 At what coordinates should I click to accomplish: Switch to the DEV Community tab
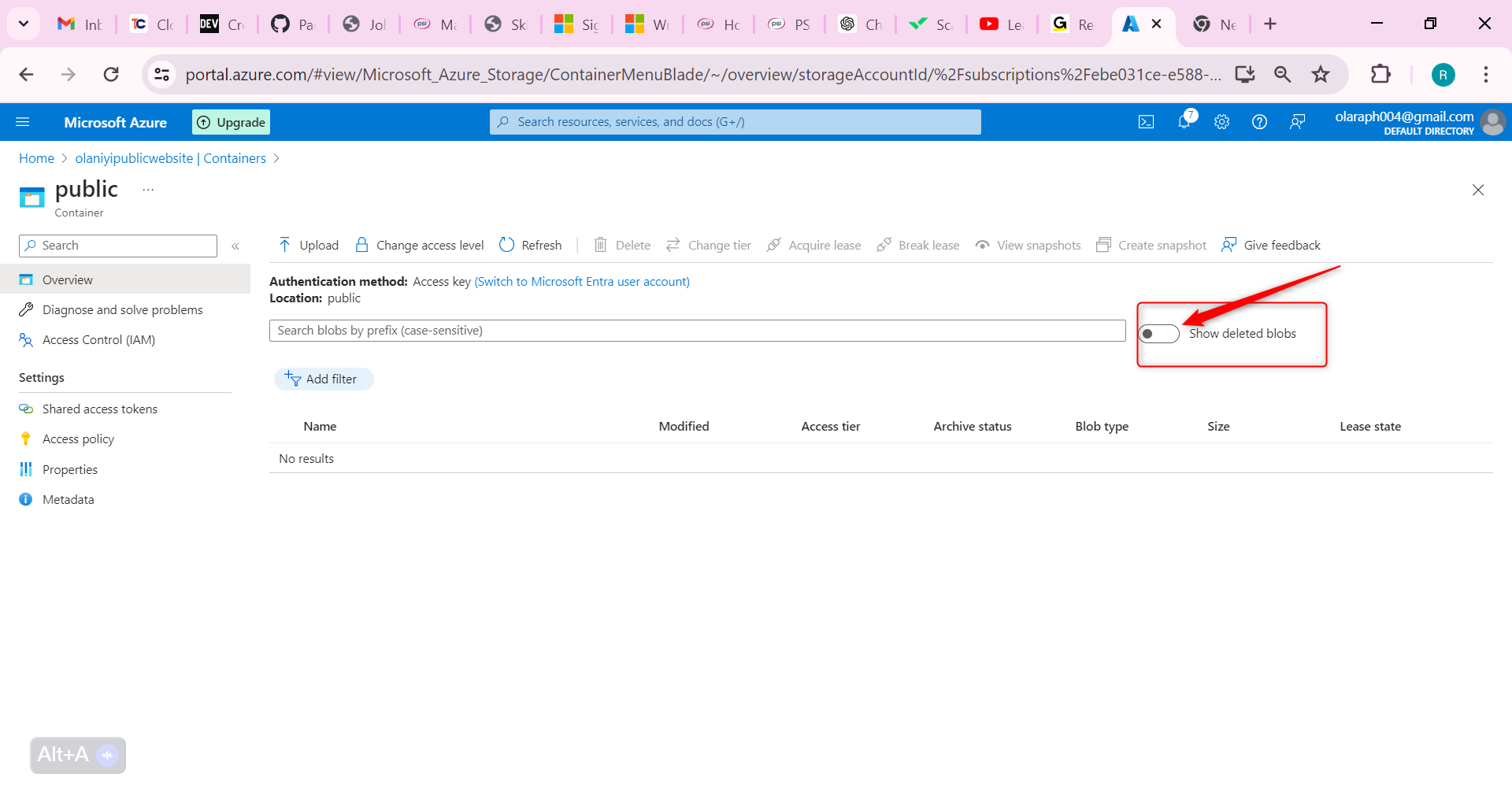(222, 24)
